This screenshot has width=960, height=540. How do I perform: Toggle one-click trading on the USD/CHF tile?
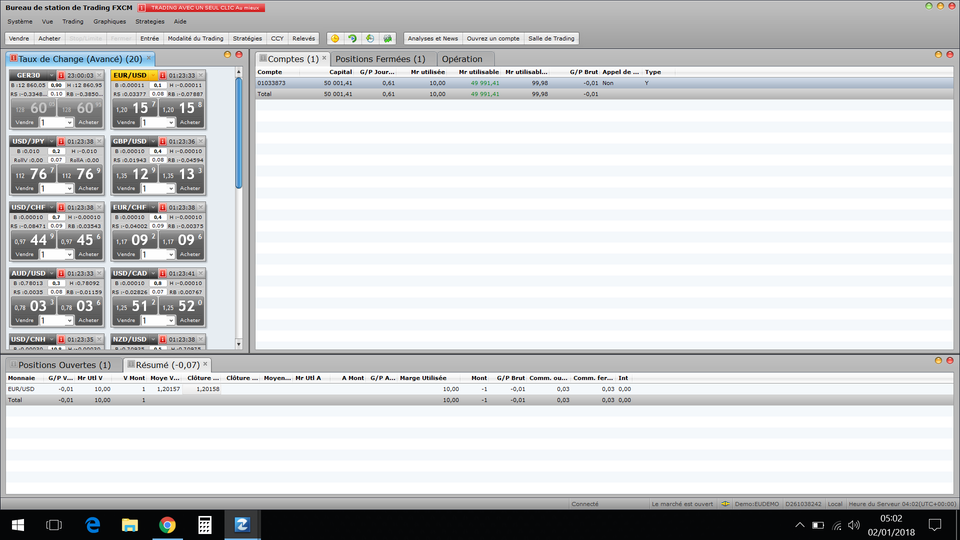61,208
